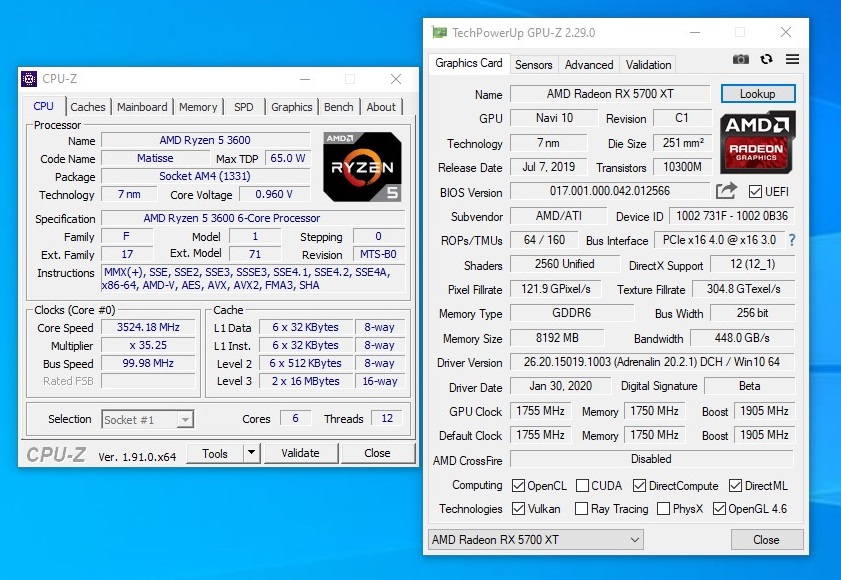Click the AMD Radeon Graphics logo
This screenshot has height=580, width=841.
point(757,142)
